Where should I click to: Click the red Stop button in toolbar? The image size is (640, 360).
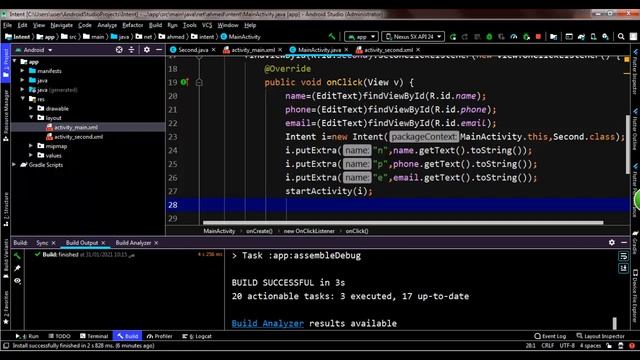pos(538,37)
